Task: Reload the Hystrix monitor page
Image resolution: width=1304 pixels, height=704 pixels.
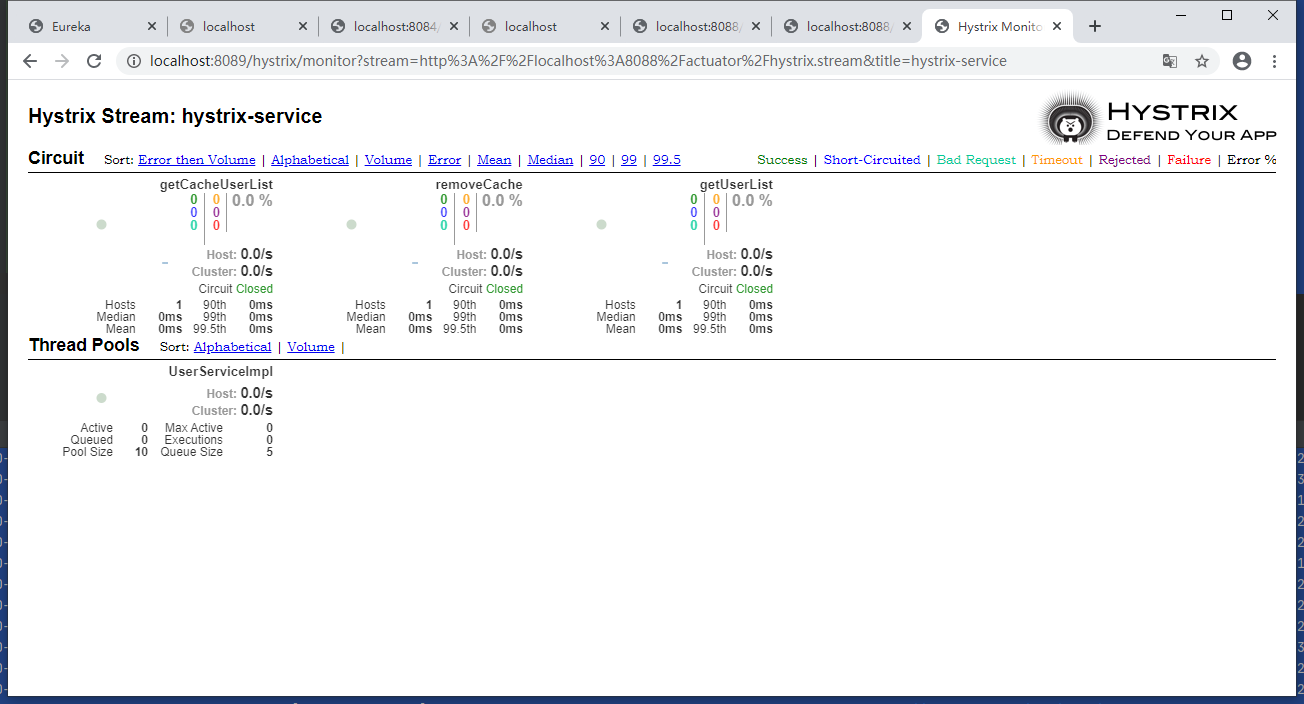Action: pos(94,61)
